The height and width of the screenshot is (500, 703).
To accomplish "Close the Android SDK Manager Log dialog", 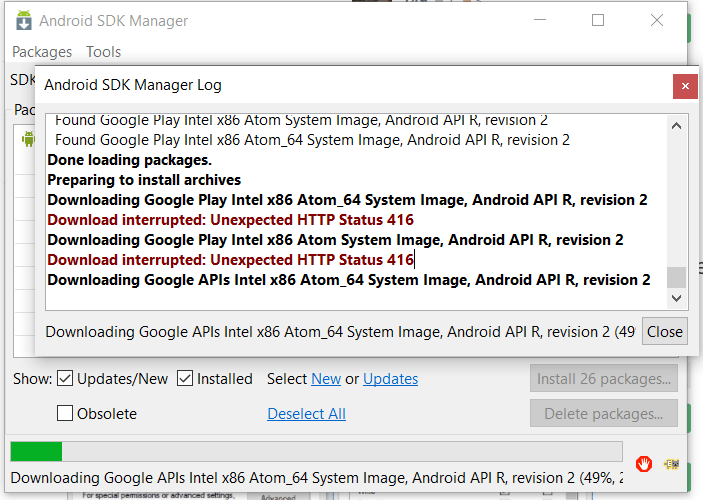I will (685, 86).
